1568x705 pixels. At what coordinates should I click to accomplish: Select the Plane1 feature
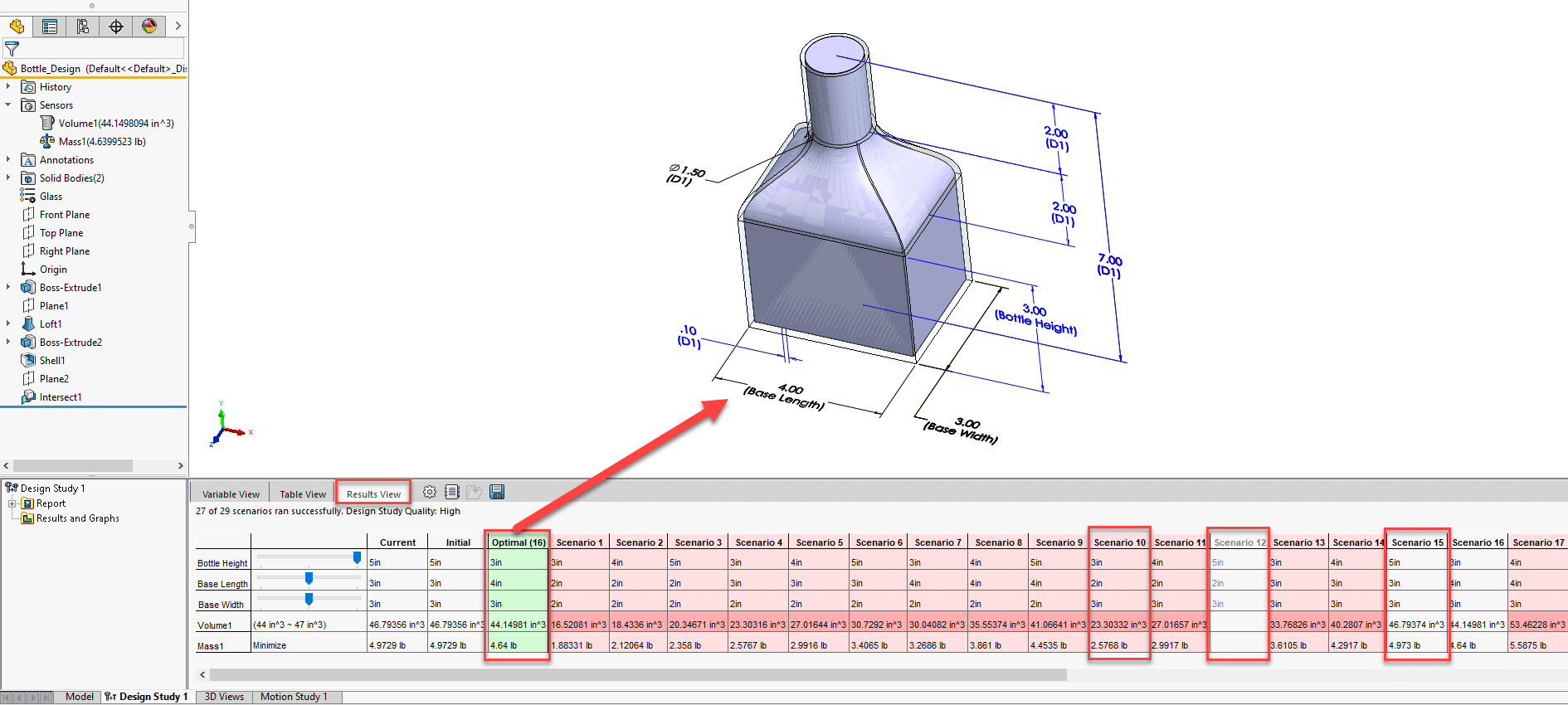[x=53, y=306]
